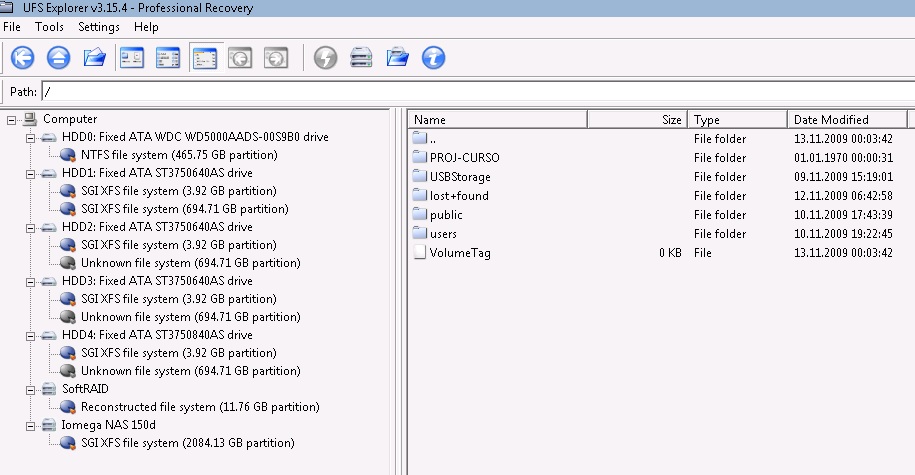Click the VolumeTag size 0 KB cell
The height and width of the screenshot is (475, 915).
tap(670, 253)
